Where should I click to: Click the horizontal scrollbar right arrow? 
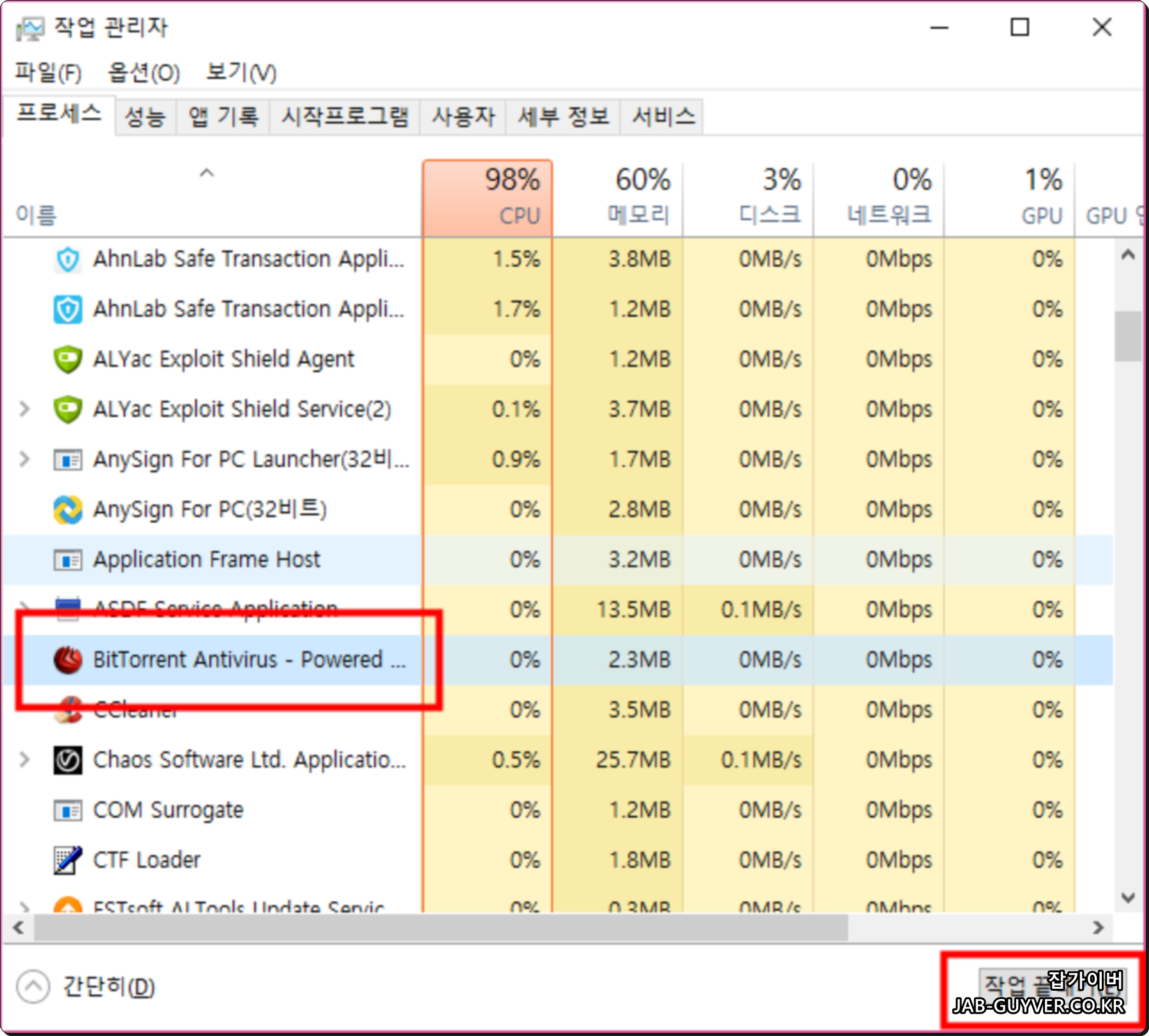pos(1098,927)
